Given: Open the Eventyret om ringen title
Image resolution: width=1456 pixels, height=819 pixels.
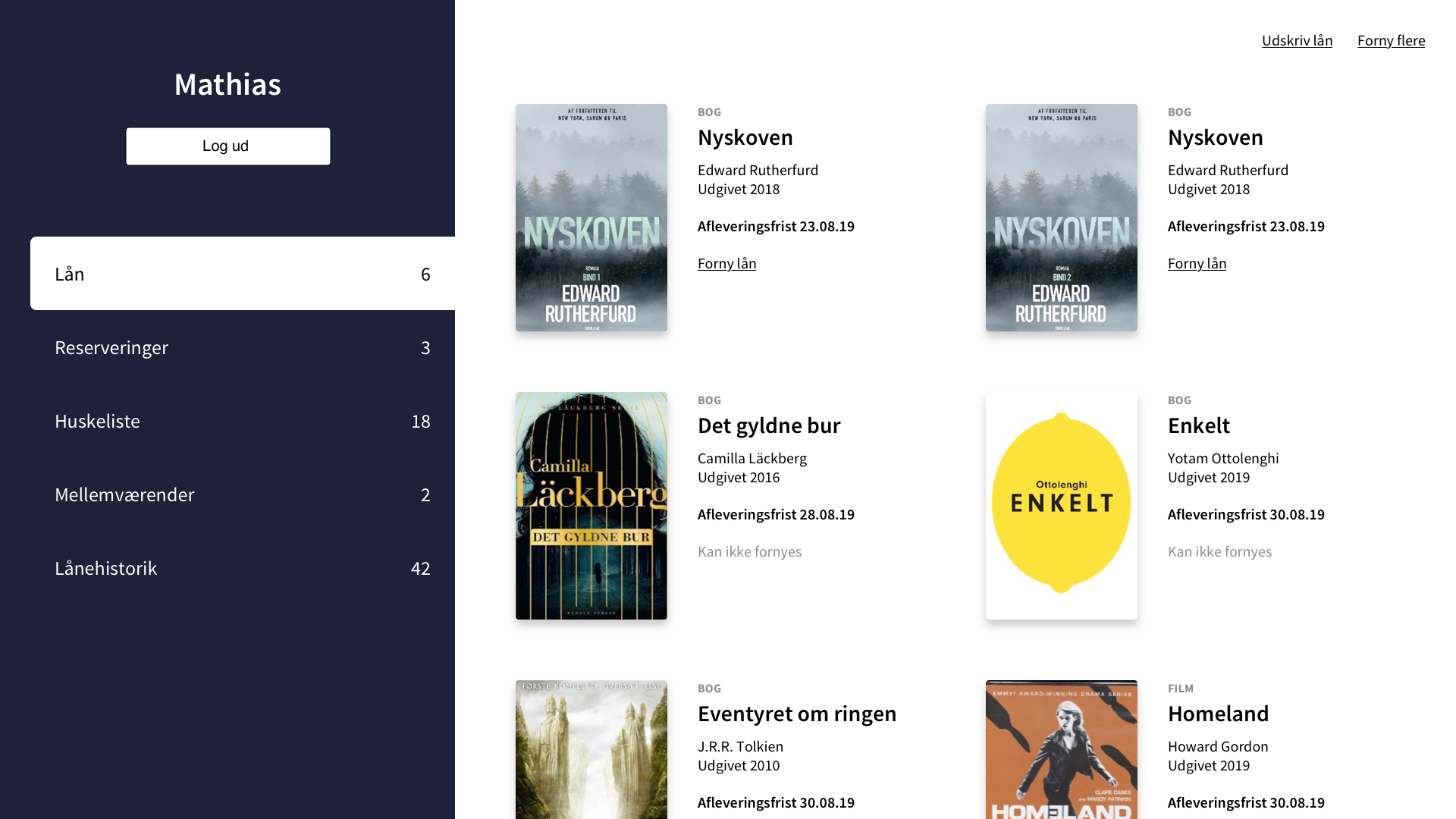Looking at the screenshot, I should pyautogui.click(x=796, y=714).
